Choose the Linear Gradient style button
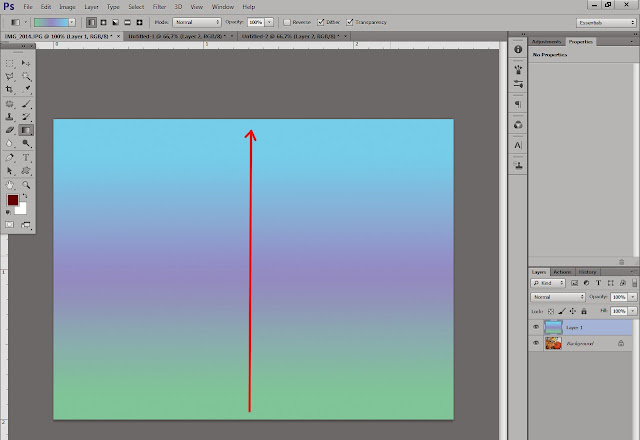Screen dimensions: 640x440 pyautogui.click(x=91, y=22)
